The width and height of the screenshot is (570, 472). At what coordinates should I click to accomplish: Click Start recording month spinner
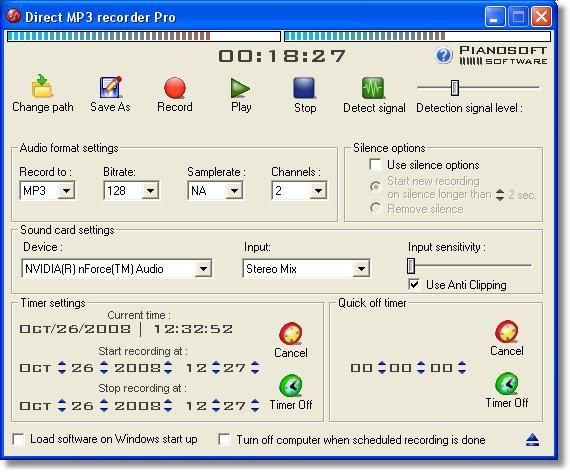tap(62, 368)
